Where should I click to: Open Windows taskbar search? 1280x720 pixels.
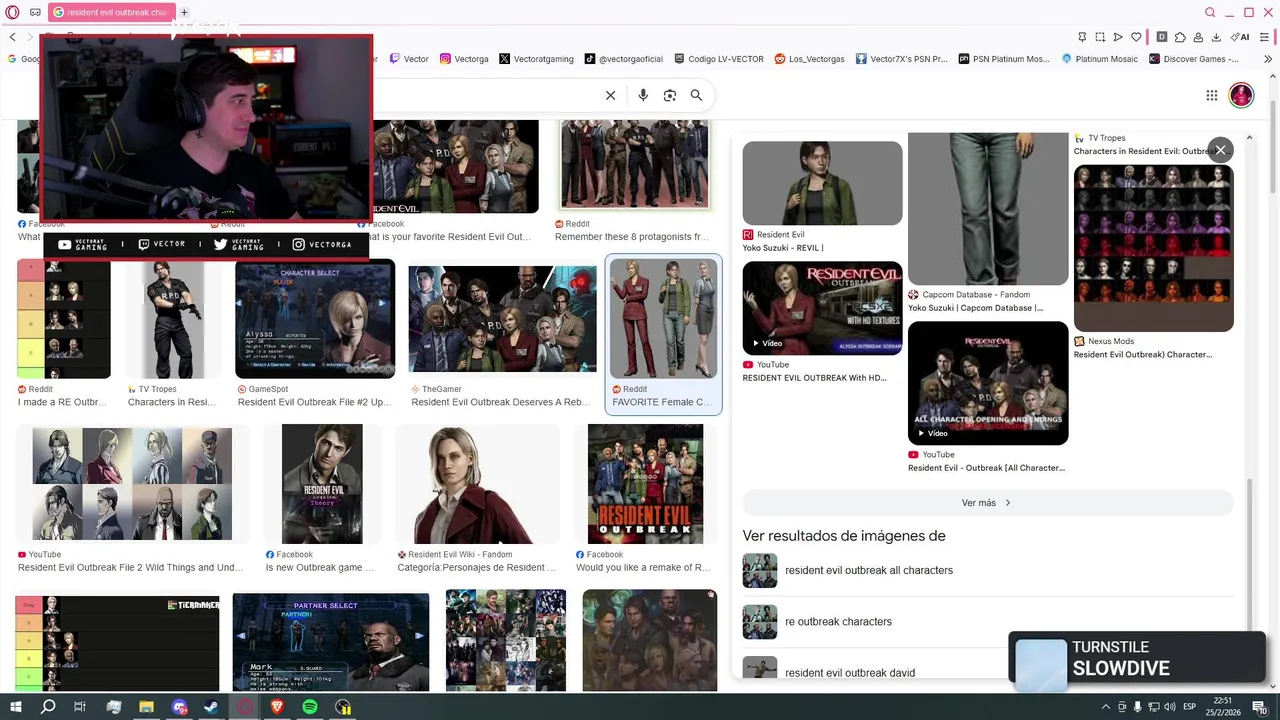pos(48,707)
